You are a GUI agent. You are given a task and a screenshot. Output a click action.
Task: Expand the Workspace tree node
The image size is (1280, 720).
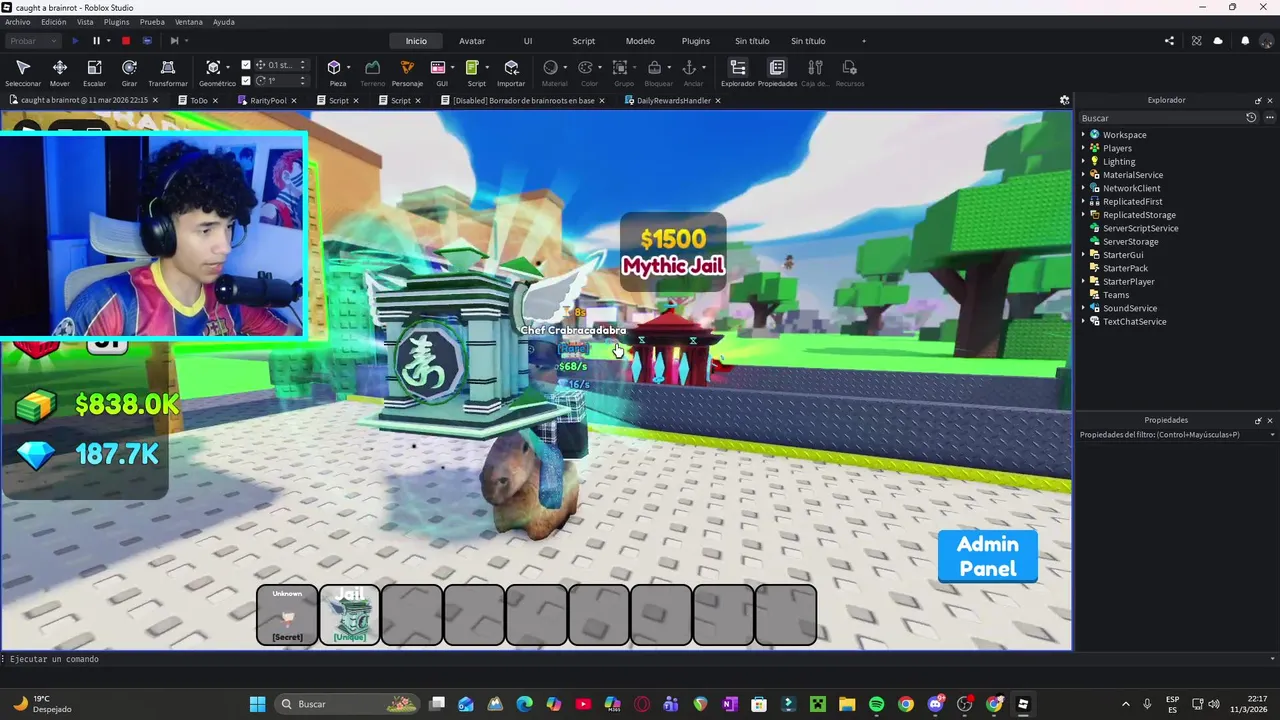coord(1083,135)
